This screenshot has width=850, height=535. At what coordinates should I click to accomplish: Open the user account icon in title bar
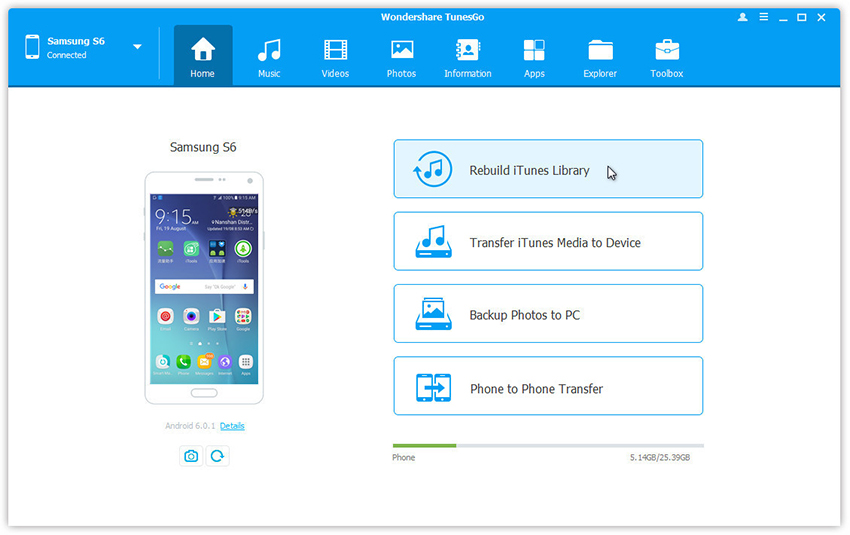742,18
